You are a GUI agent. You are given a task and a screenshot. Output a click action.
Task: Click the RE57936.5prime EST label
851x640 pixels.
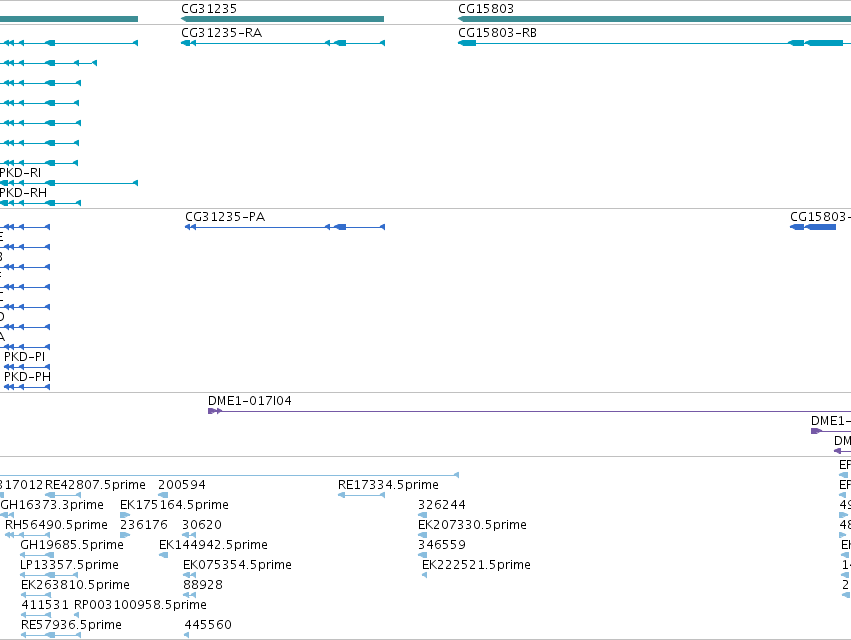click(x=71, y=625)
